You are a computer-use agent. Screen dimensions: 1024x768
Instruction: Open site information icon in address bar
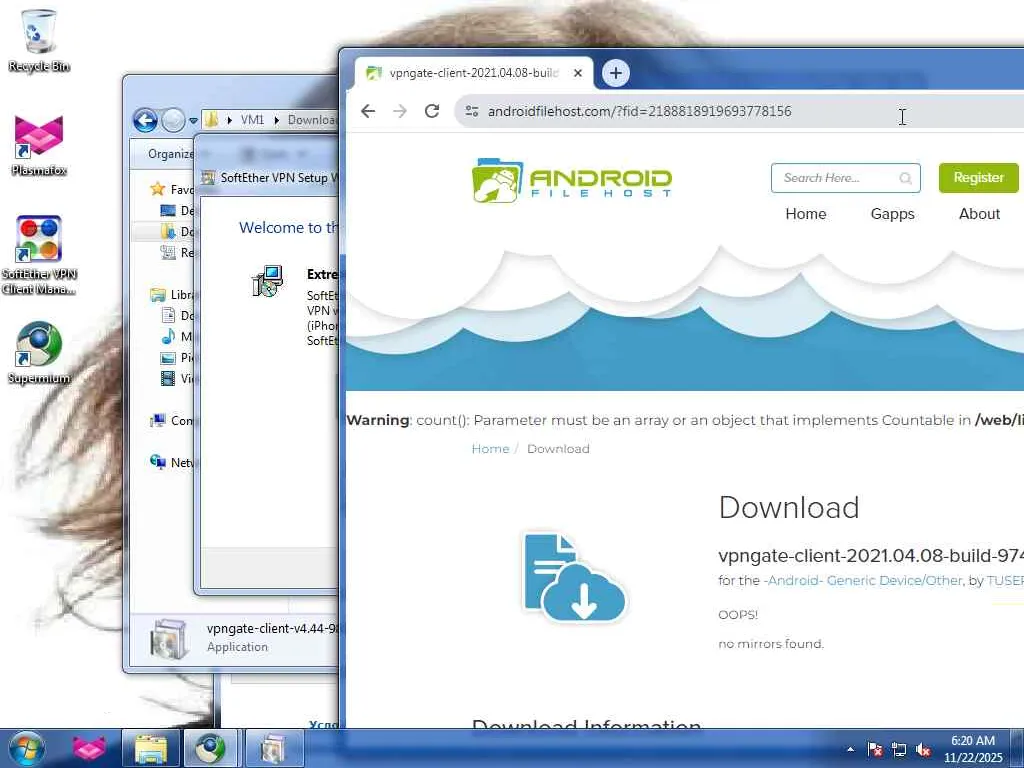tap(472, 111)
